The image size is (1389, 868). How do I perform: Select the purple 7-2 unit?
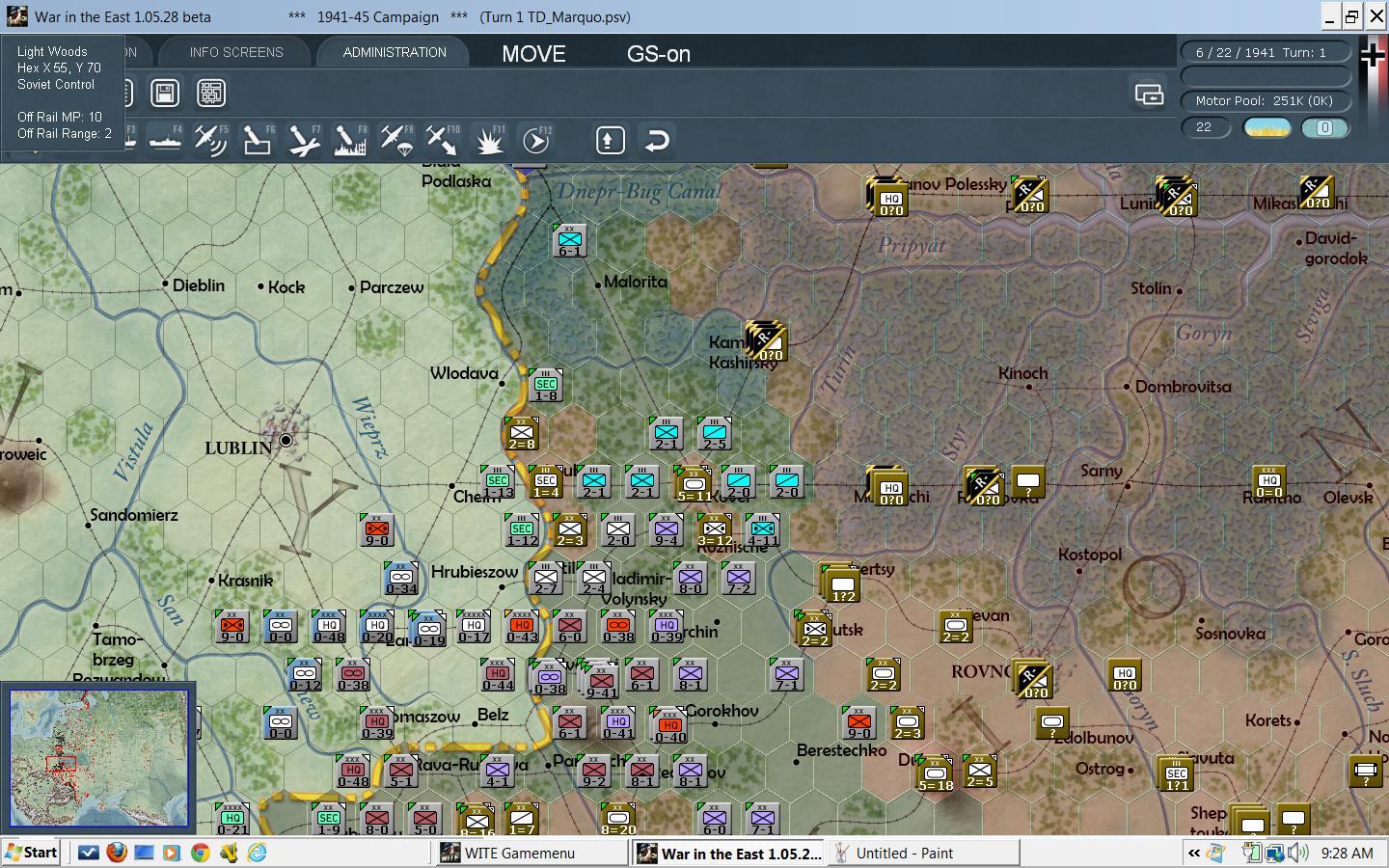pyautogui.click(x=739, y=579)
